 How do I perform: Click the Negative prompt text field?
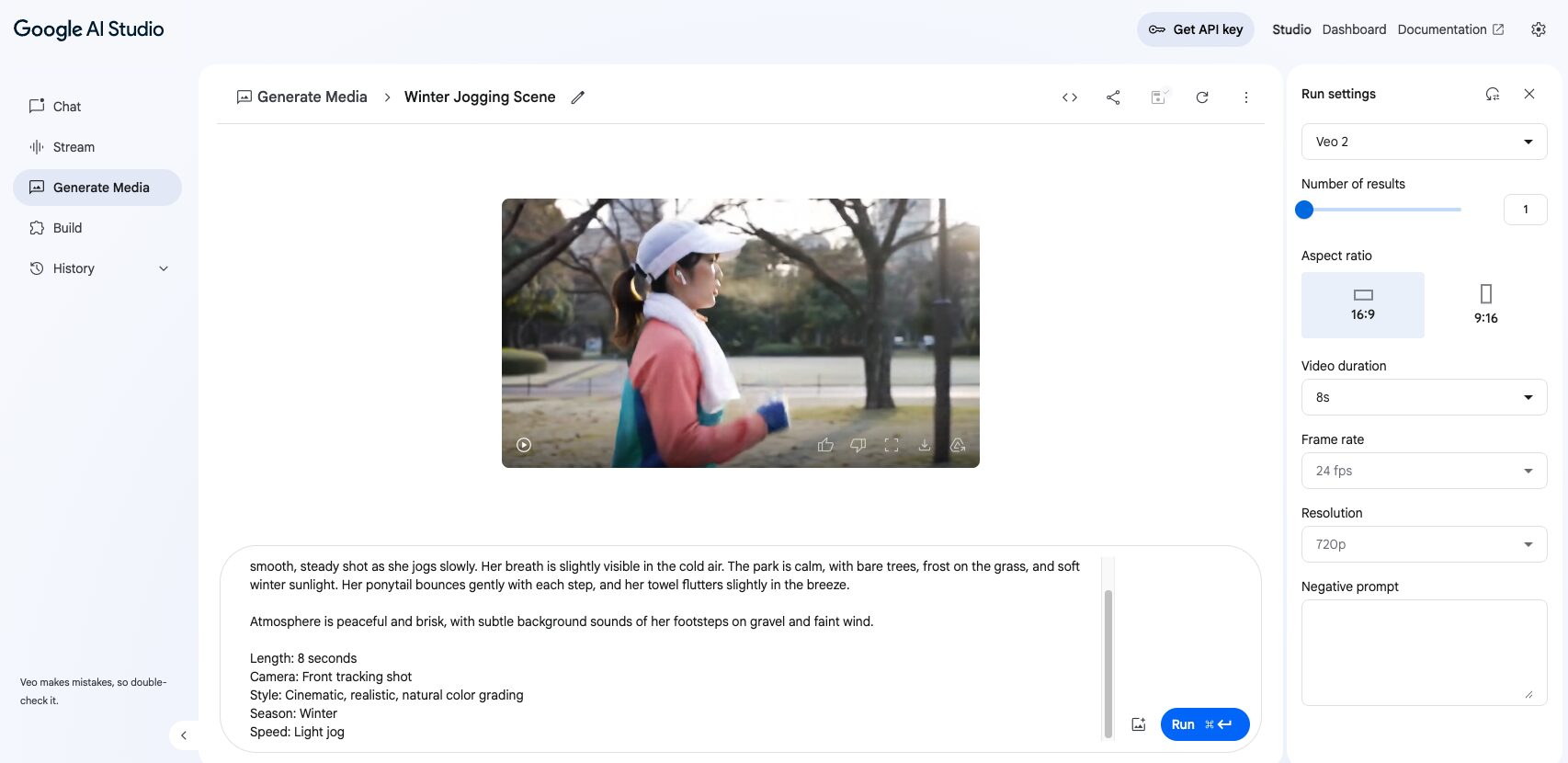pyautogui.click(x=1425, y=653)
